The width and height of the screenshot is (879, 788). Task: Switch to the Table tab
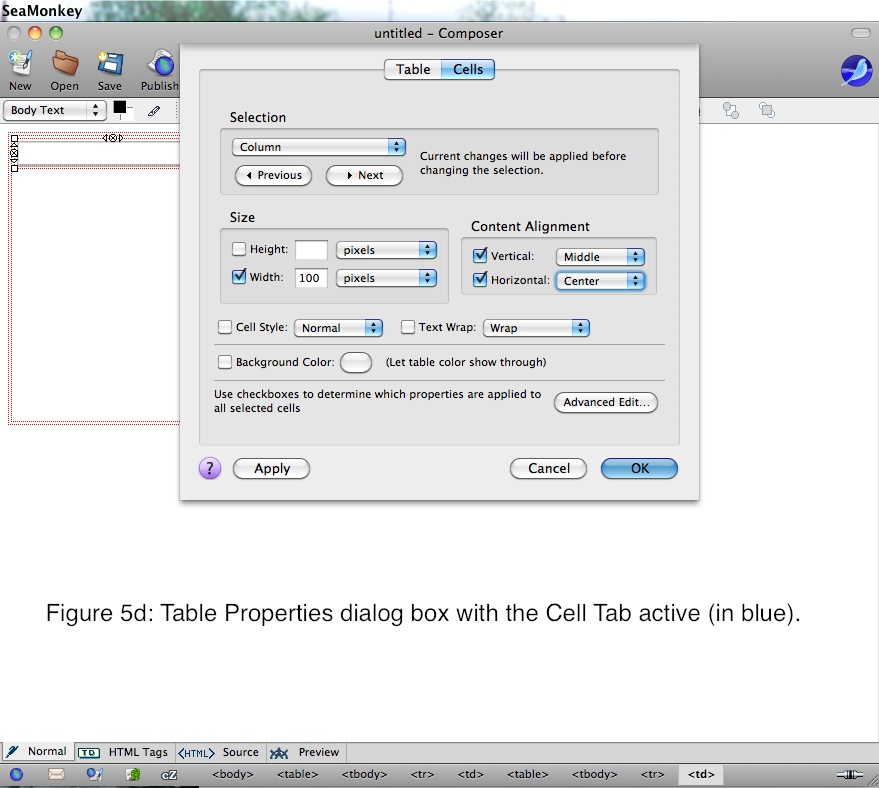point(413,69)
